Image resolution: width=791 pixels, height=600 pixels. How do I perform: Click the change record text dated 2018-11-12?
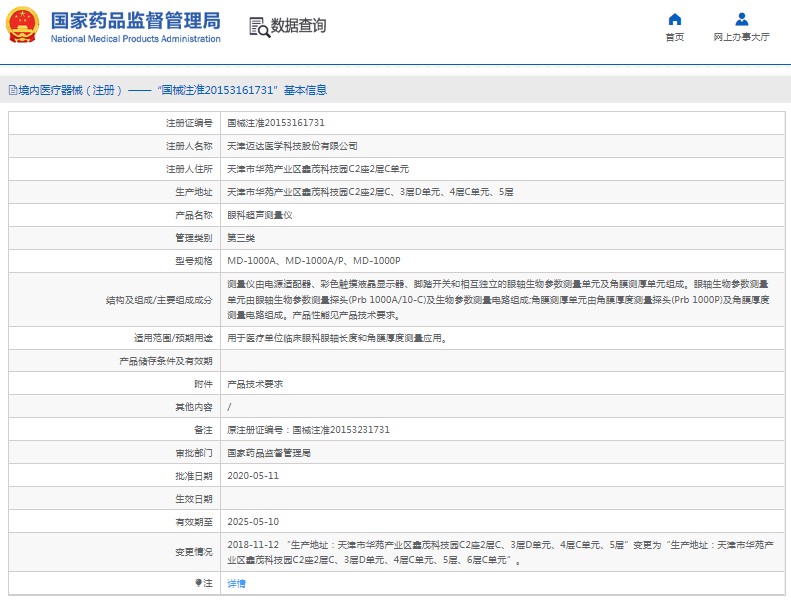tap(499, 552)
